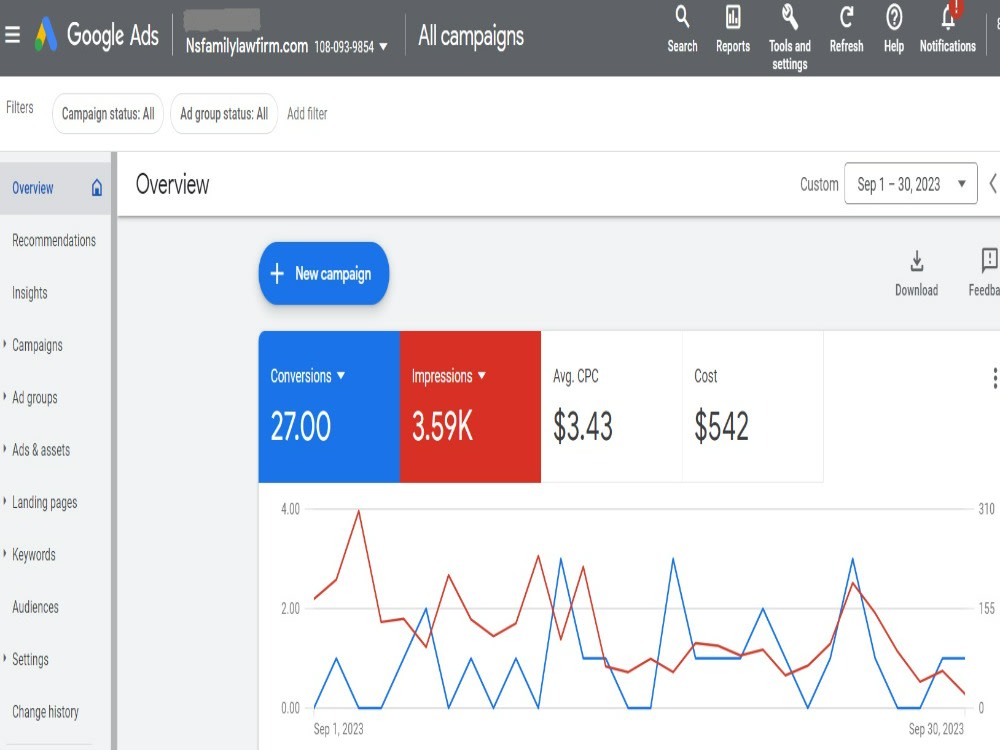Screen dimensions: 1000x750
Task: Click the $3.43 average CPC value
Action: point(583,426)
